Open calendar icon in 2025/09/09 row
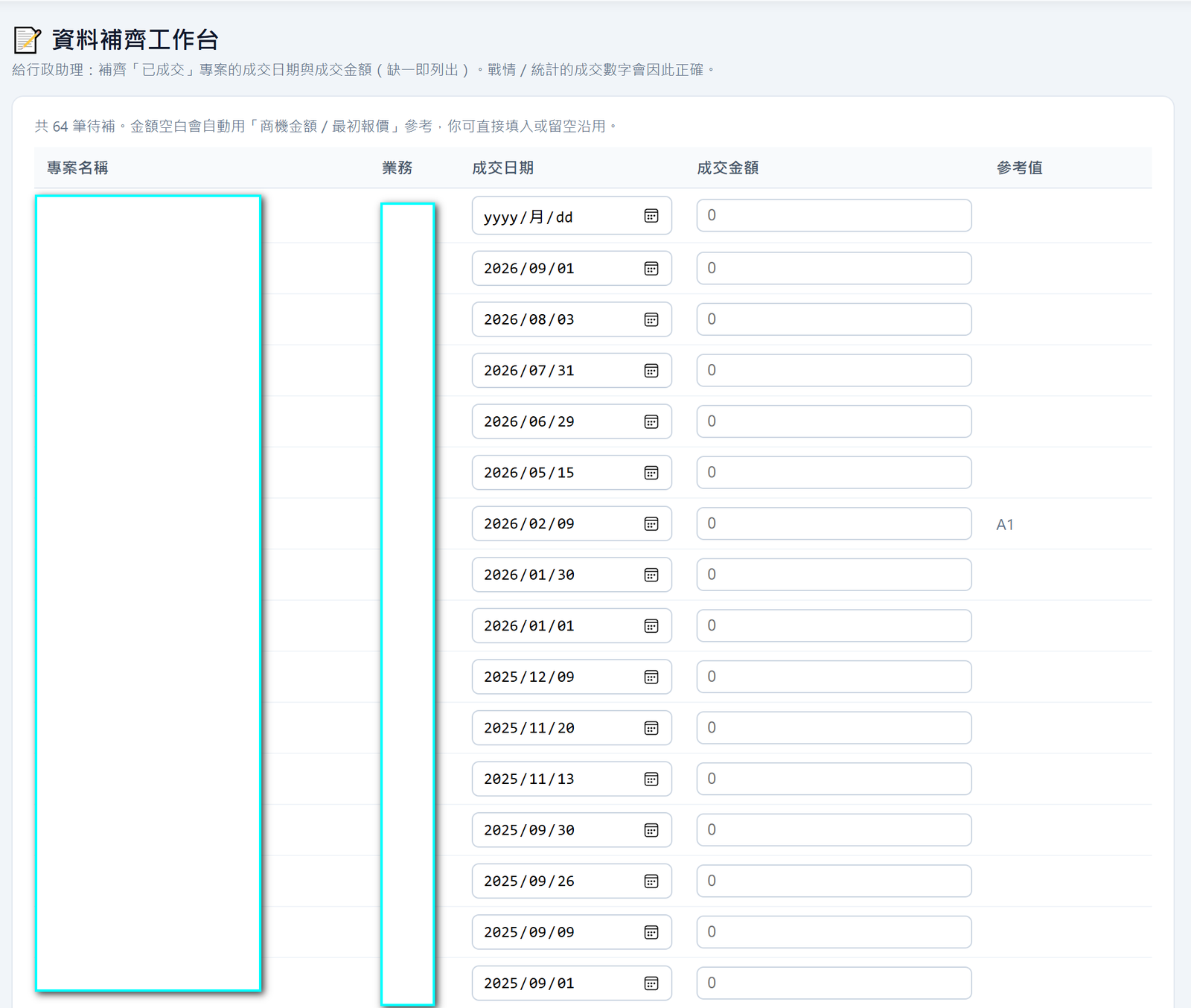 pos(651,932)
